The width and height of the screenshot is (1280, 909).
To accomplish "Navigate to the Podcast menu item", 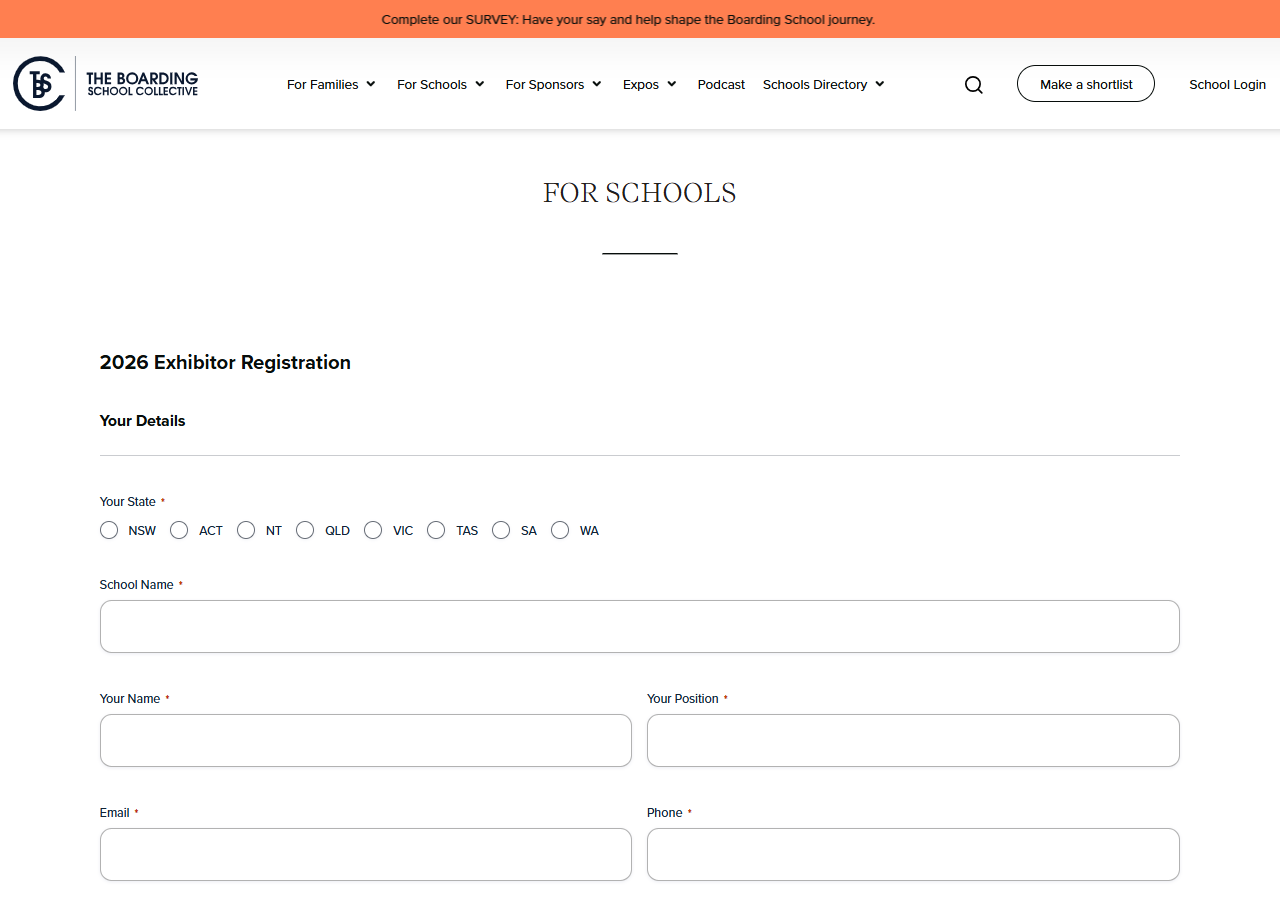I will click(721, 84).
